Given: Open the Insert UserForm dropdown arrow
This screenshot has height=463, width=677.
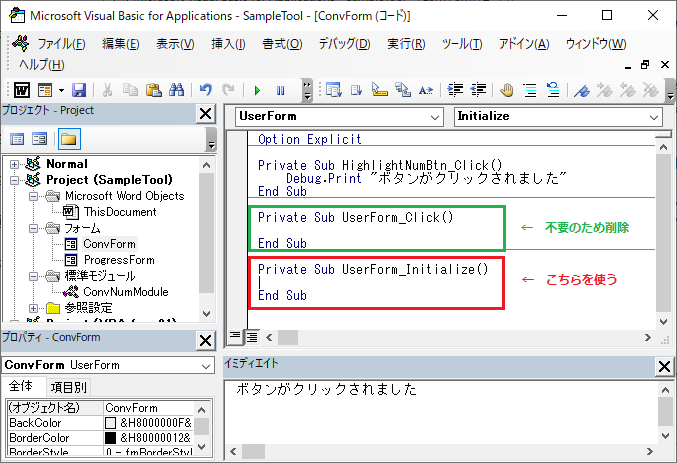Looking at the screenshot, I should (x=61, y=90).
